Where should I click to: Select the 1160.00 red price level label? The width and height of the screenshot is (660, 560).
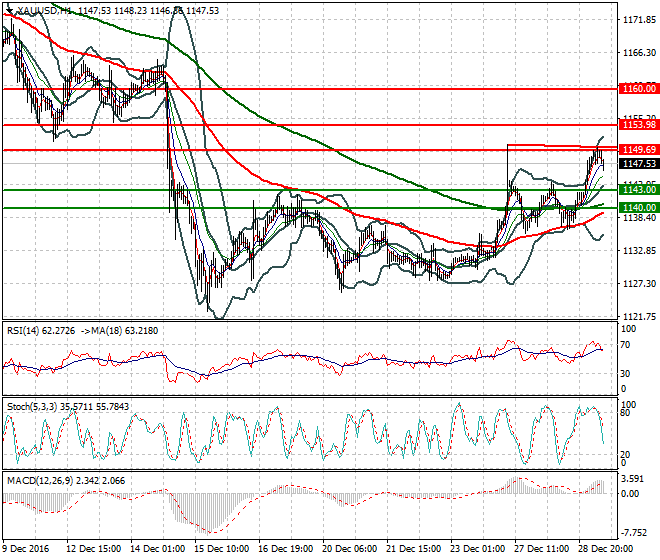point(639,89)
